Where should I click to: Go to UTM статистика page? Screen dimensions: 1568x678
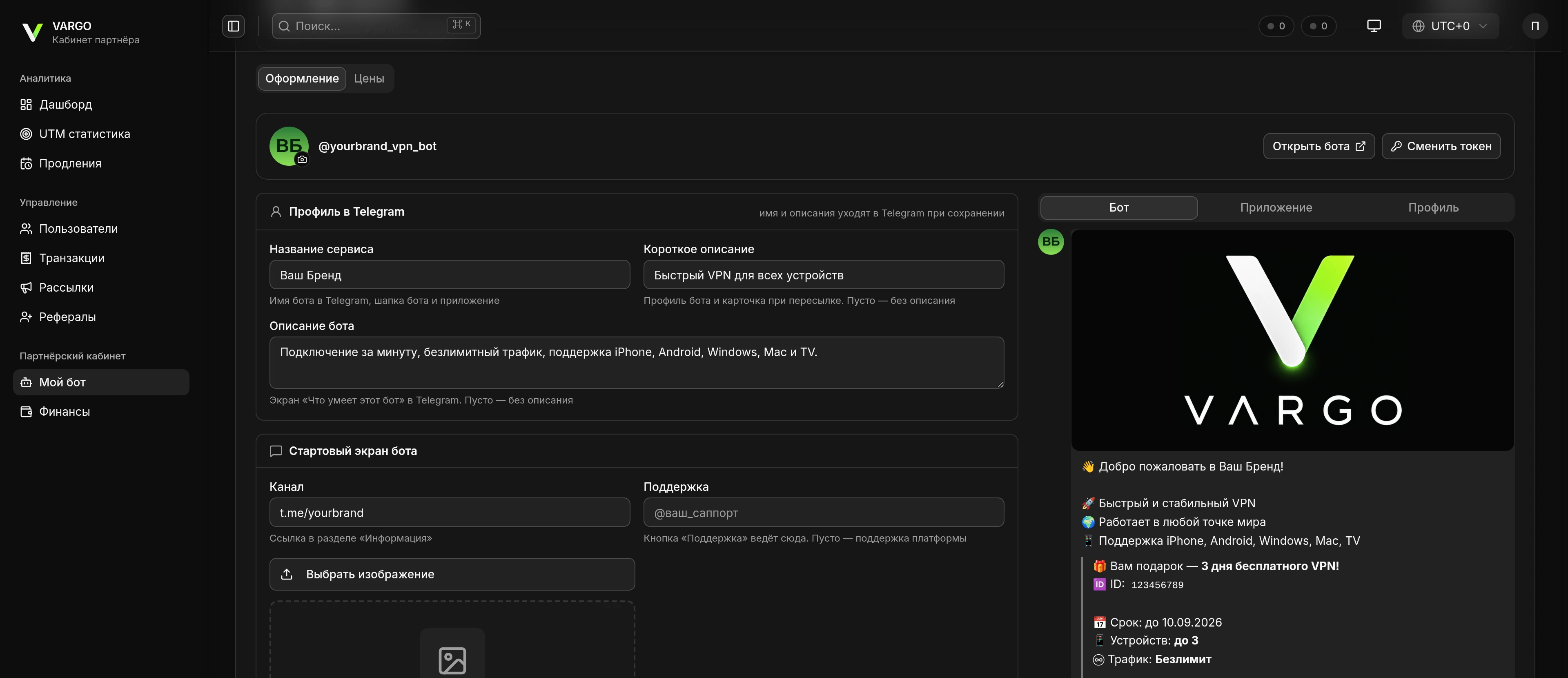[101, 134]
